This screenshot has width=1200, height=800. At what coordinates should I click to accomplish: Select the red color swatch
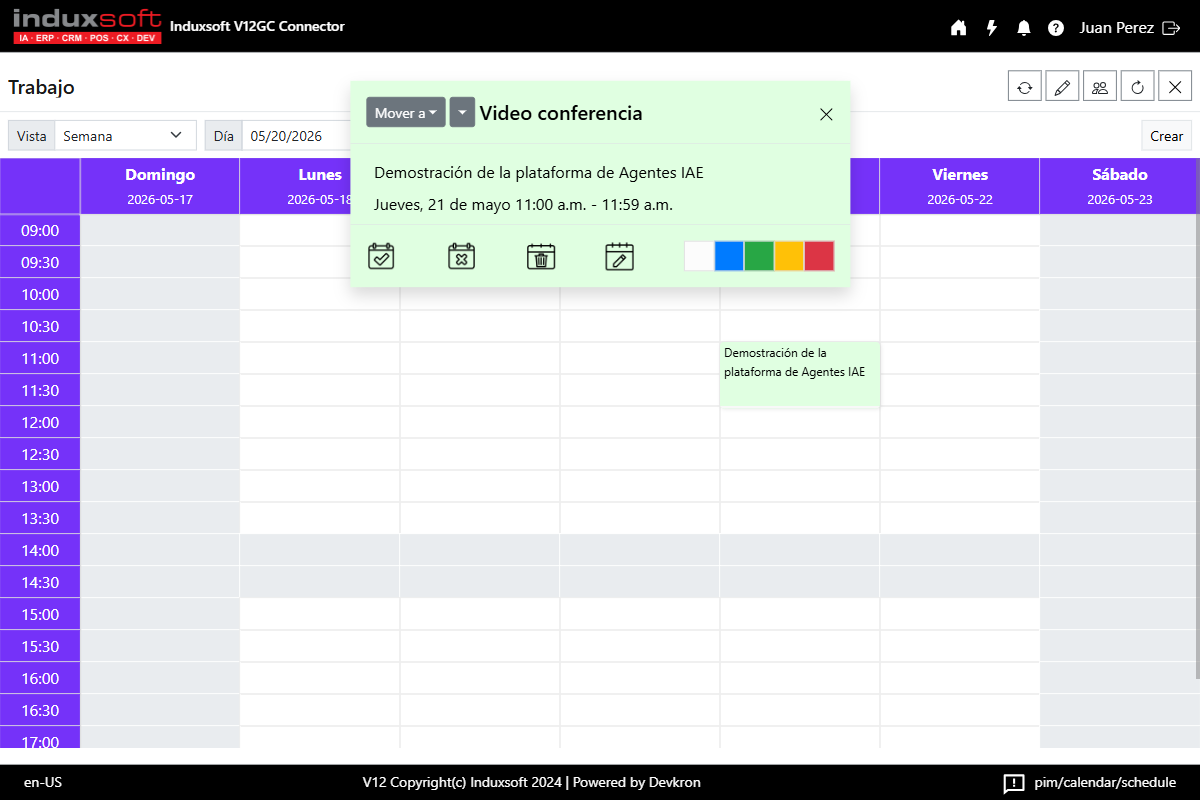pos(819,256)
